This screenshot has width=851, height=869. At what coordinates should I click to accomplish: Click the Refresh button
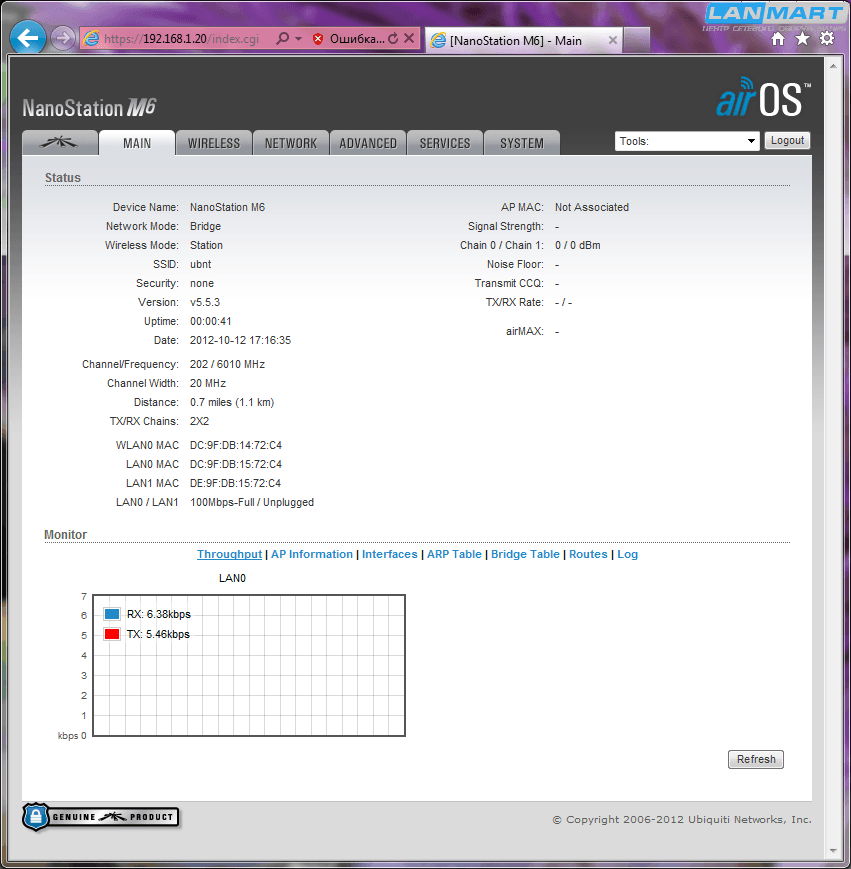(x=756, y=759)
